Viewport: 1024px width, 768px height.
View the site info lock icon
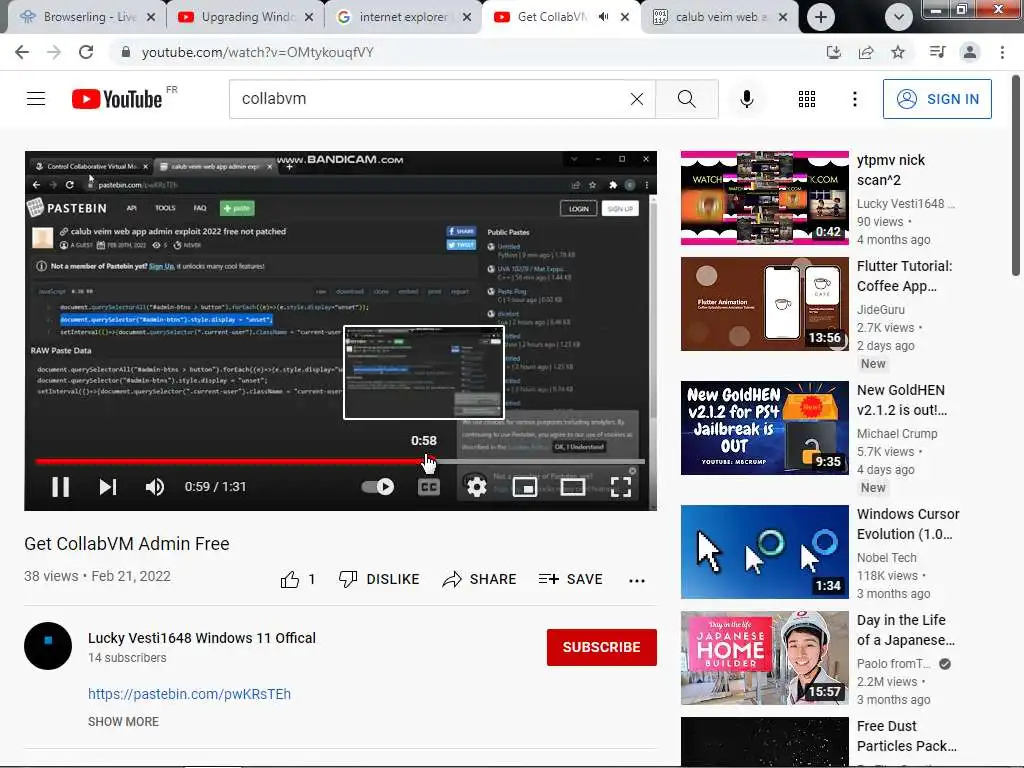(x=125, y=52)
